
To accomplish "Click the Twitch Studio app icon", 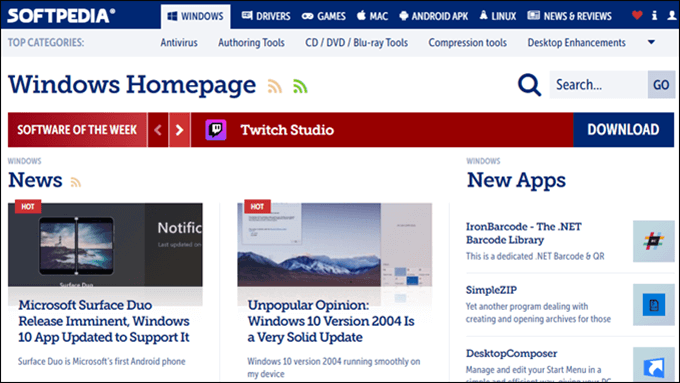I will point(216,130).
